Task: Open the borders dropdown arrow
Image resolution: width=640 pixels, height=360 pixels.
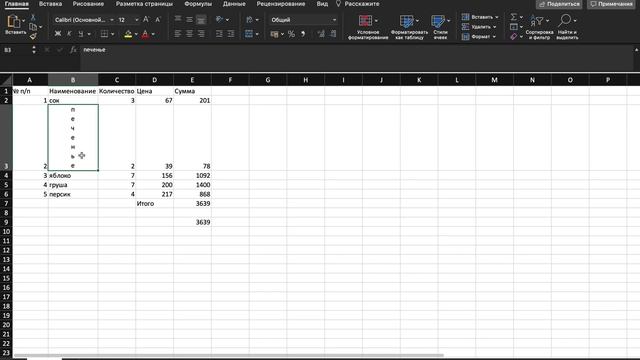Action: point(113,34)
